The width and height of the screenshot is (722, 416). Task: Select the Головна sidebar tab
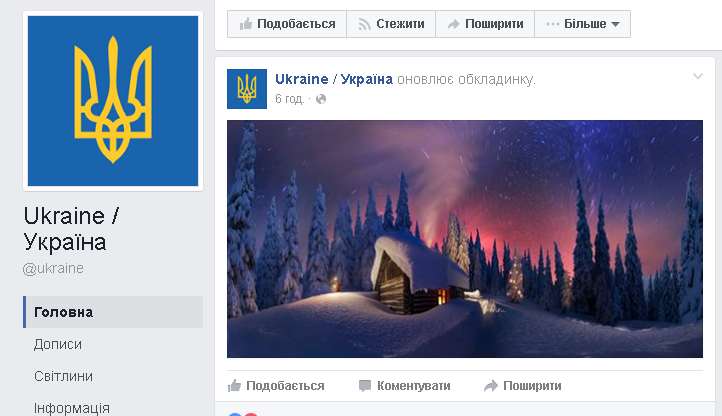click(x=113, y=312)
